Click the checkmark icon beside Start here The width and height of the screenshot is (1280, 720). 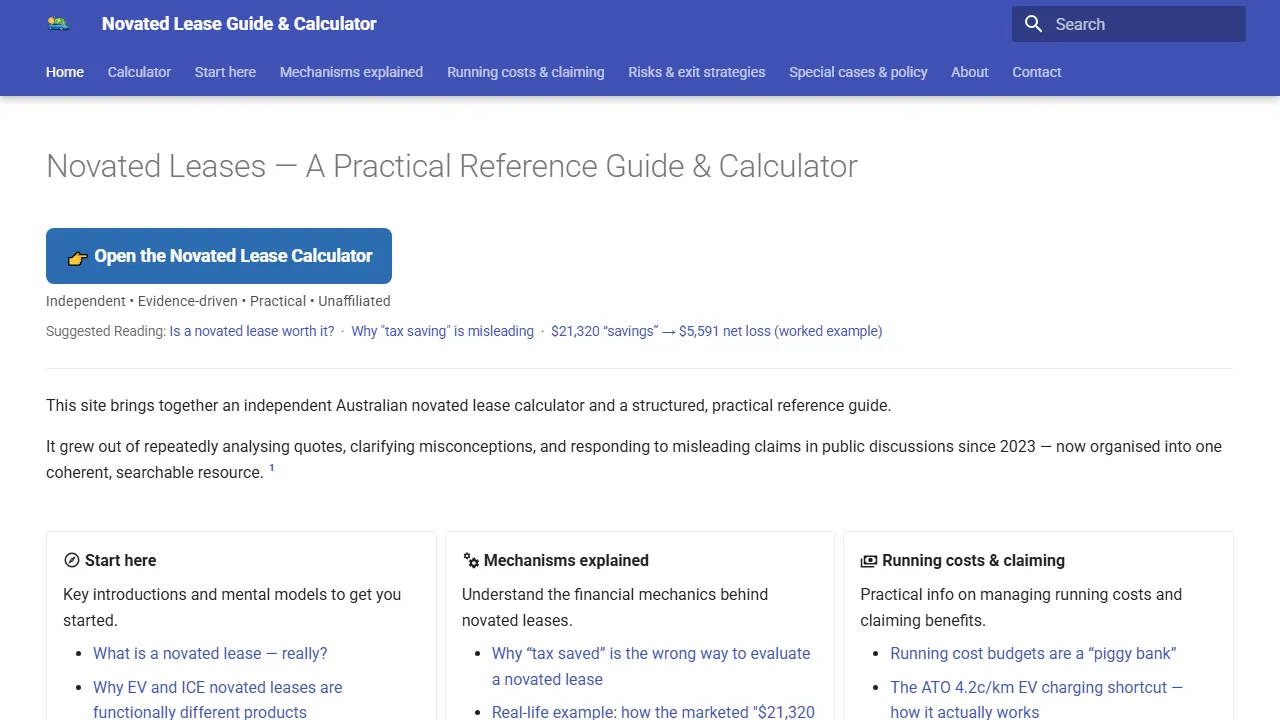70,560
